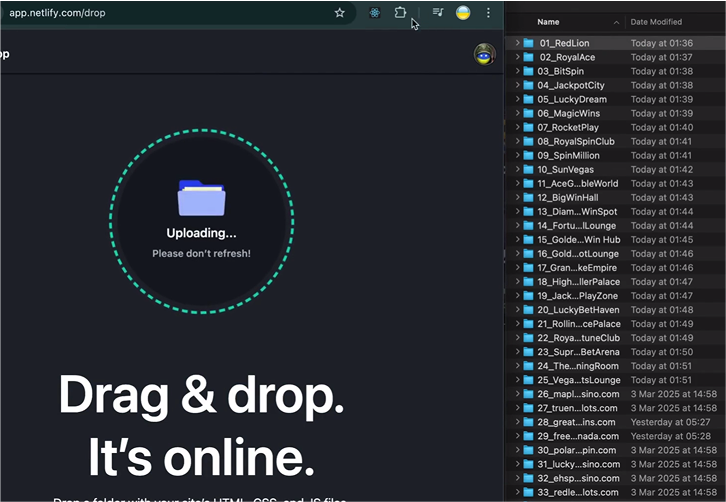The width and height of the screenshot is (726, 502).
Task: Click the 25_Vega...tsLounge folder icon
Action: (x=528, y=380)
